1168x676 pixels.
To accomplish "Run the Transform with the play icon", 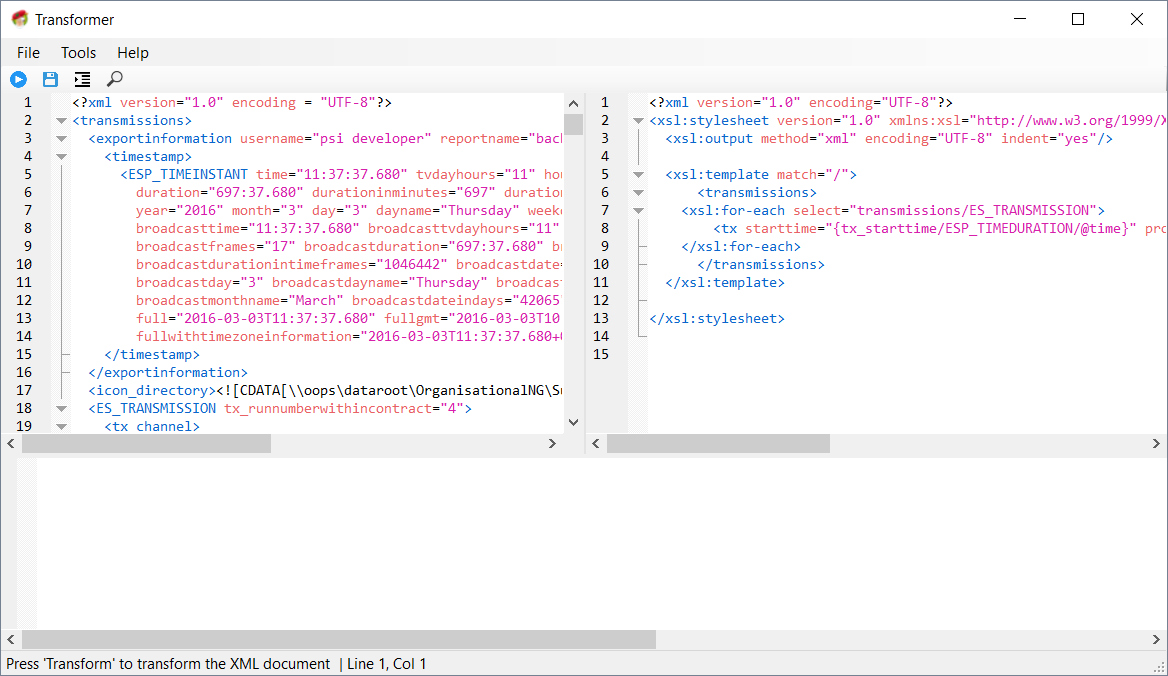I will point(18,79).
